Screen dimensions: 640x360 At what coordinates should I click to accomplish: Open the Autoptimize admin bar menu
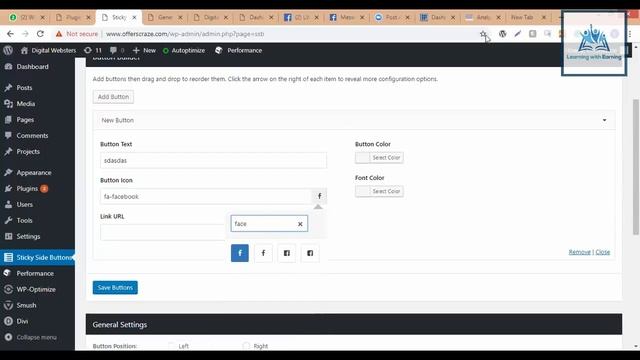[x=184, y=50]
